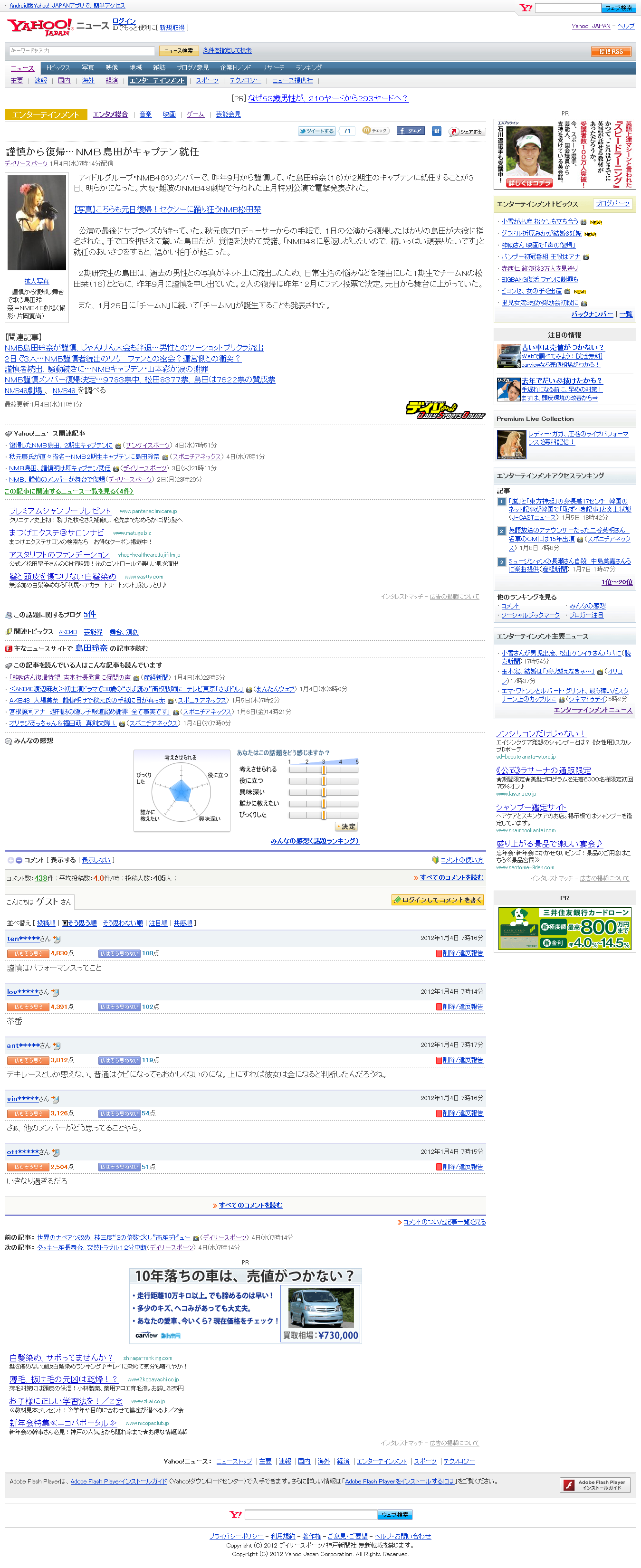This screenshot has width=641, height=1568.
Task: Click the red flag icon on ten*****'s comment
Action: (438, 953)
